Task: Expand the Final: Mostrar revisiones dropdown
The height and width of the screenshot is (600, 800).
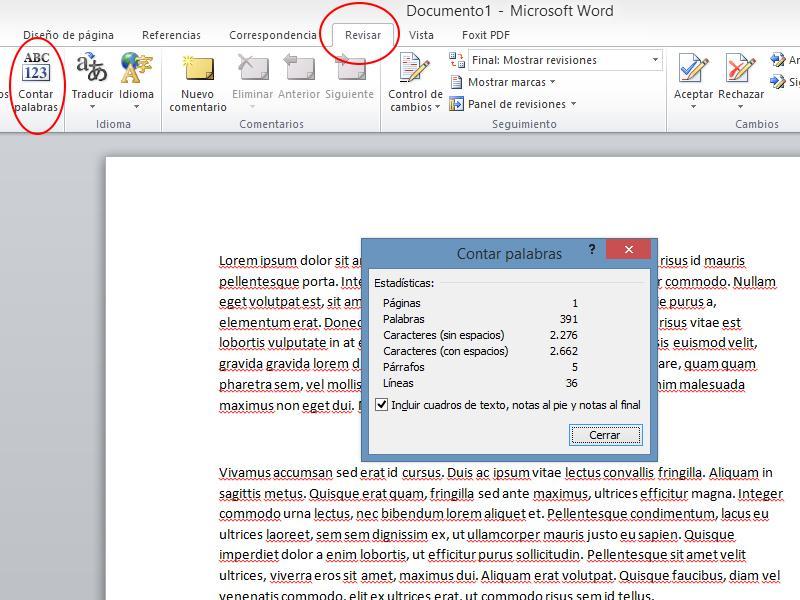Action: pos(655,60)
